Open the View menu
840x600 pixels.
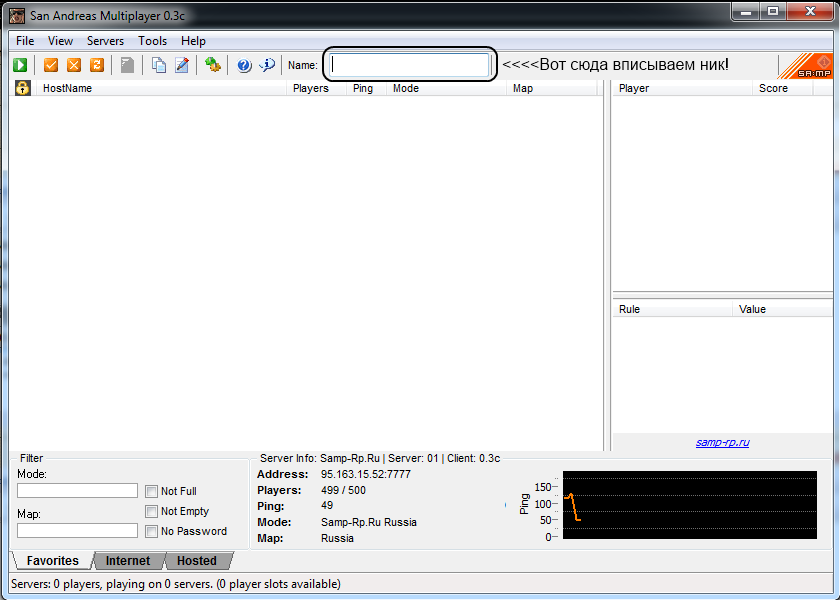(60, 41)
